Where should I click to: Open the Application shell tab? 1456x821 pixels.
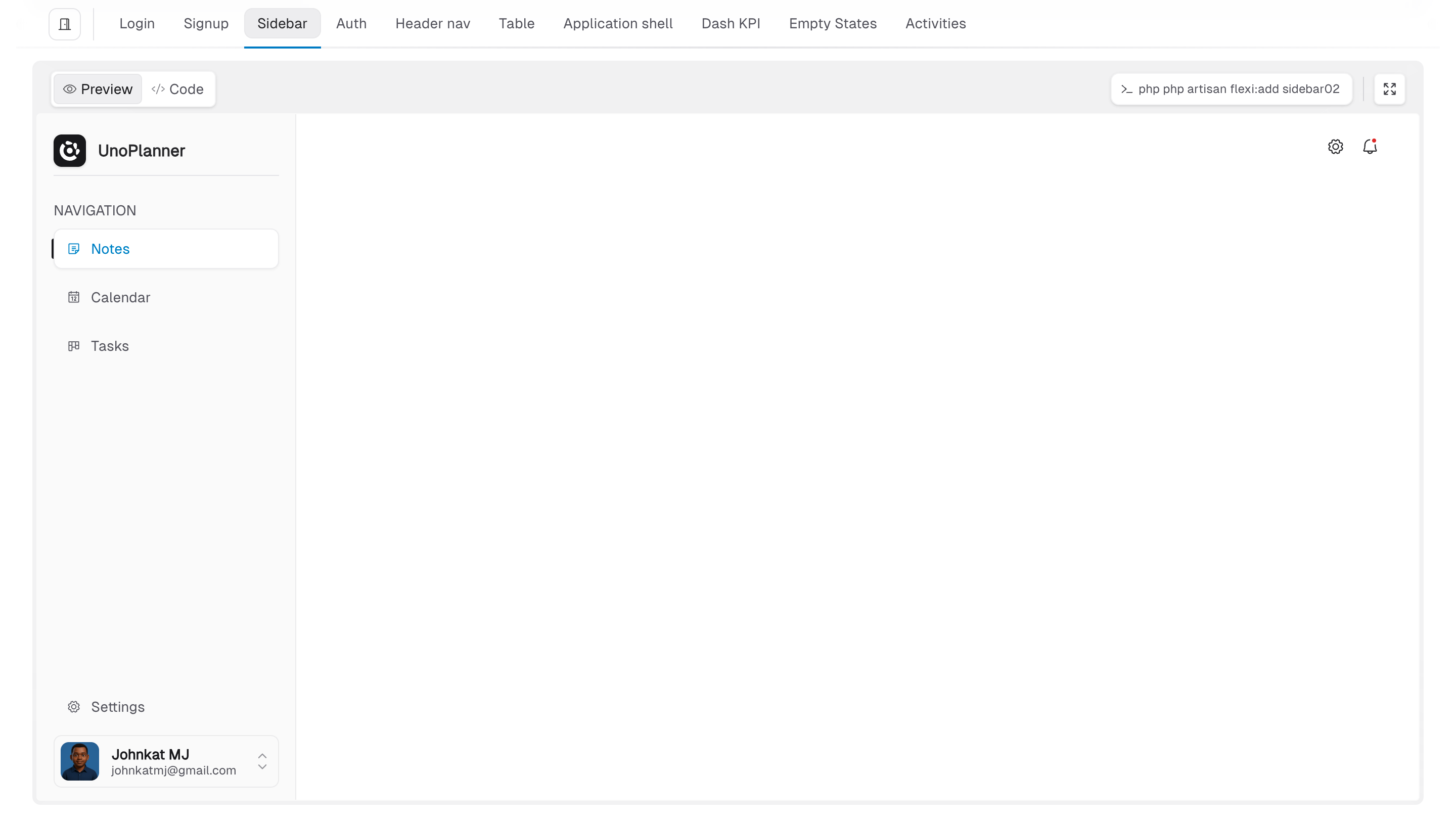(x=618, y=24)
